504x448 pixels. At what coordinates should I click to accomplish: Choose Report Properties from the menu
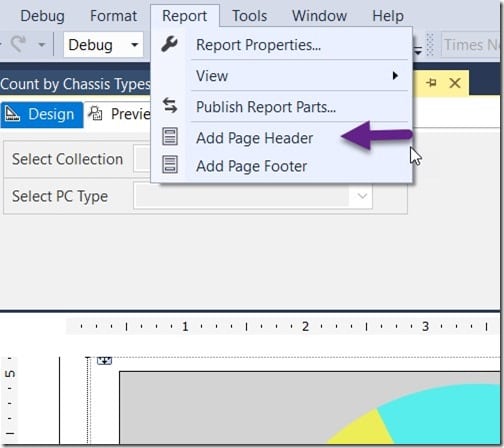point(282,45)
